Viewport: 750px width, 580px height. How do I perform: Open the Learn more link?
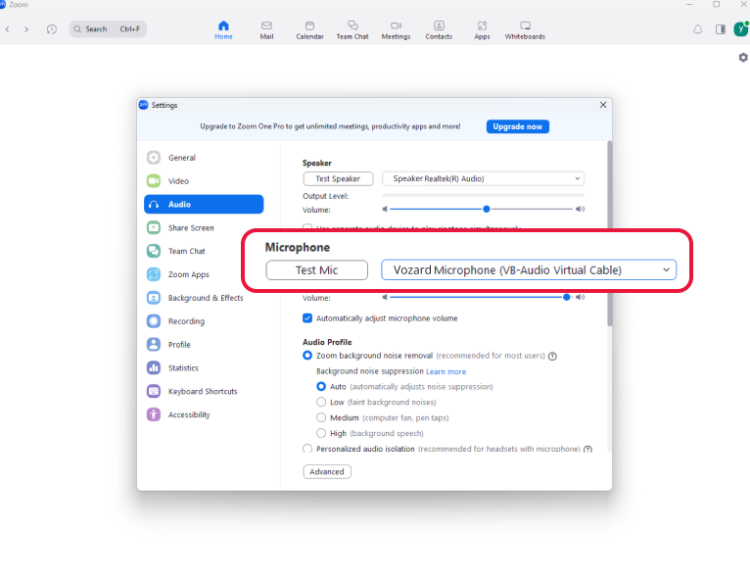(446, 372)
